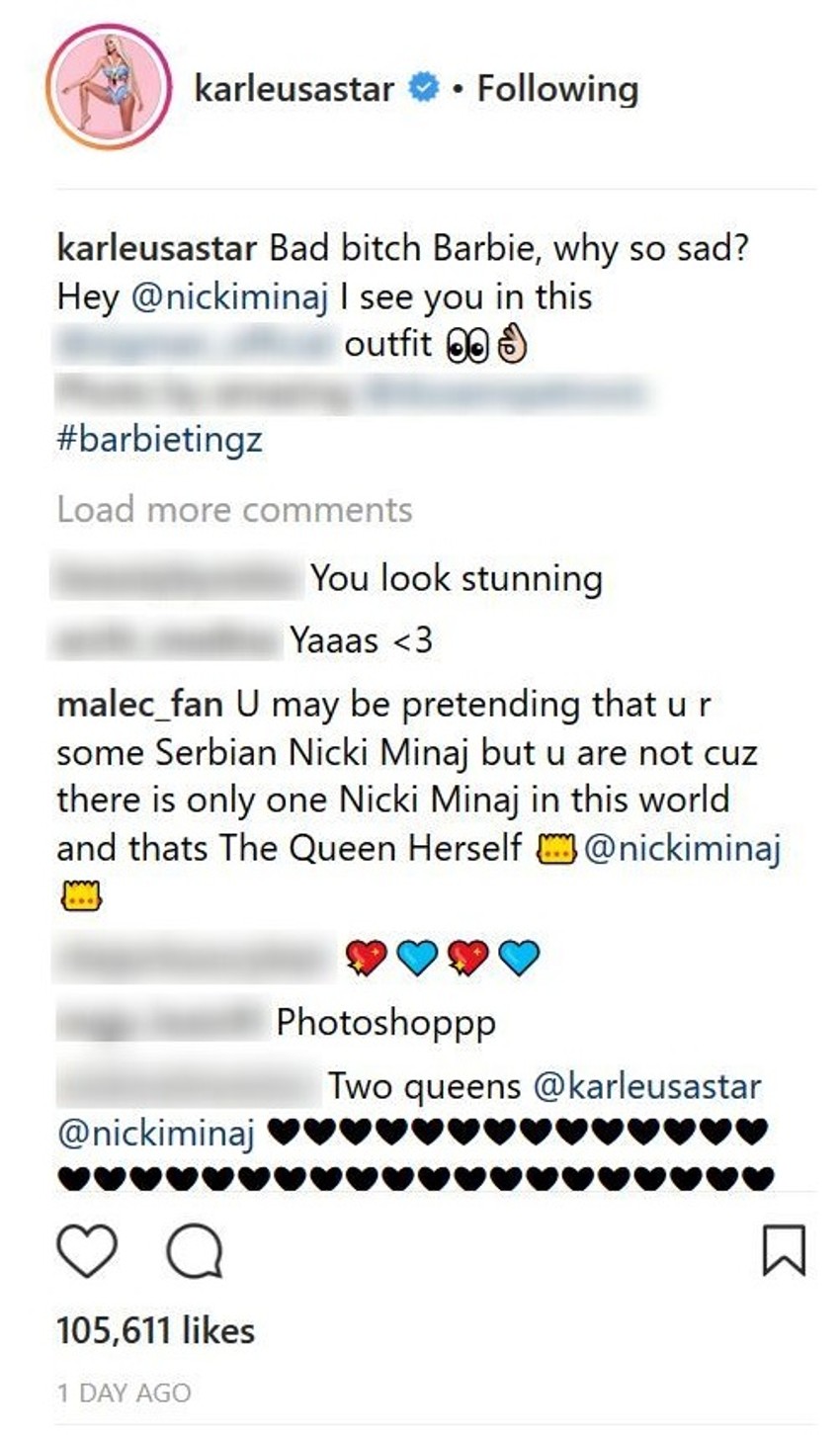Save post with the bookmark icon
The width and height of the screenshot is (840, 1435).
[x=784, y=1250]
